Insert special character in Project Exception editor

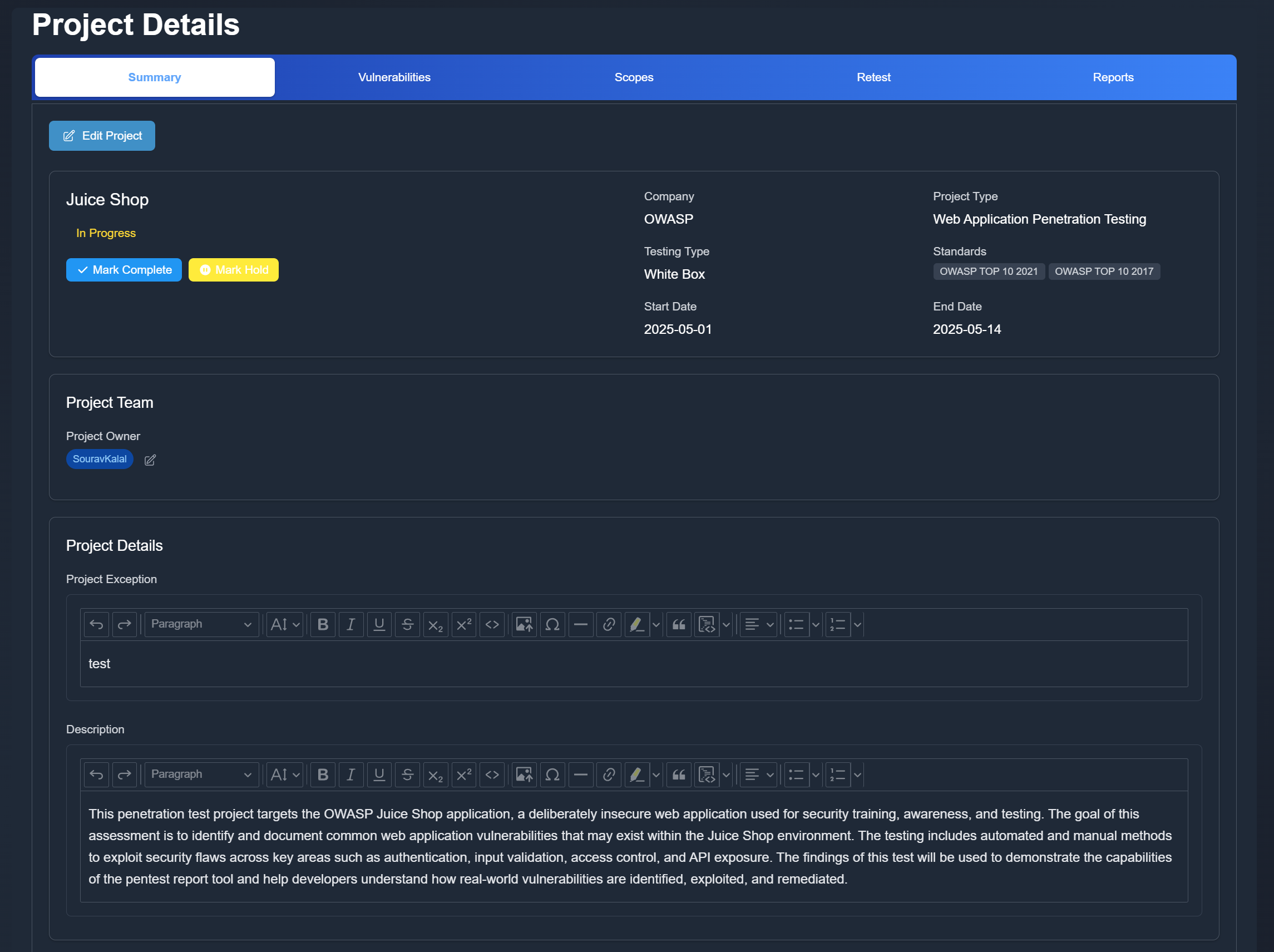tap(552, 624)
